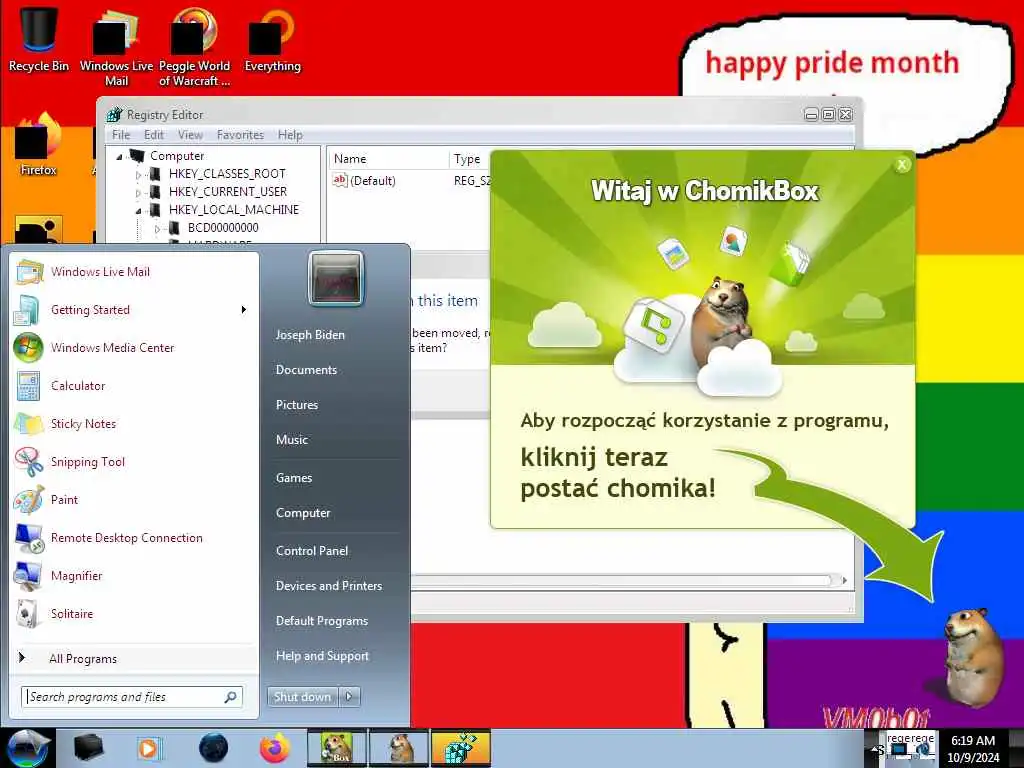Click the Magnifier icon in start menu
Screen dimensions: 1024x768
click(x=29, y=575)
